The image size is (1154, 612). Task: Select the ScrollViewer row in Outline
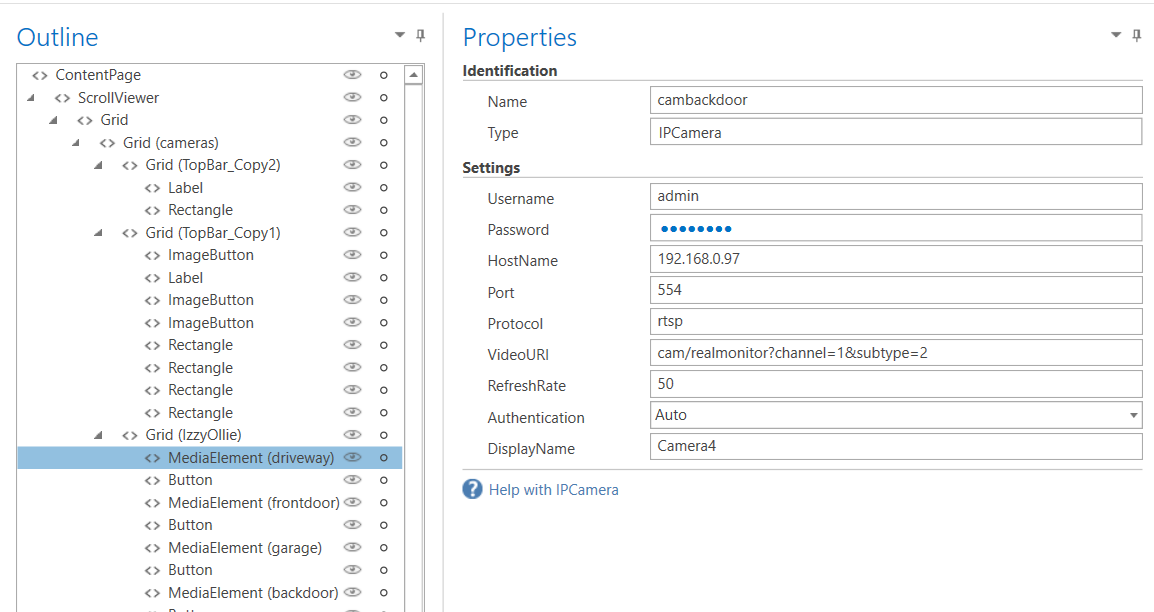[210, 98]
